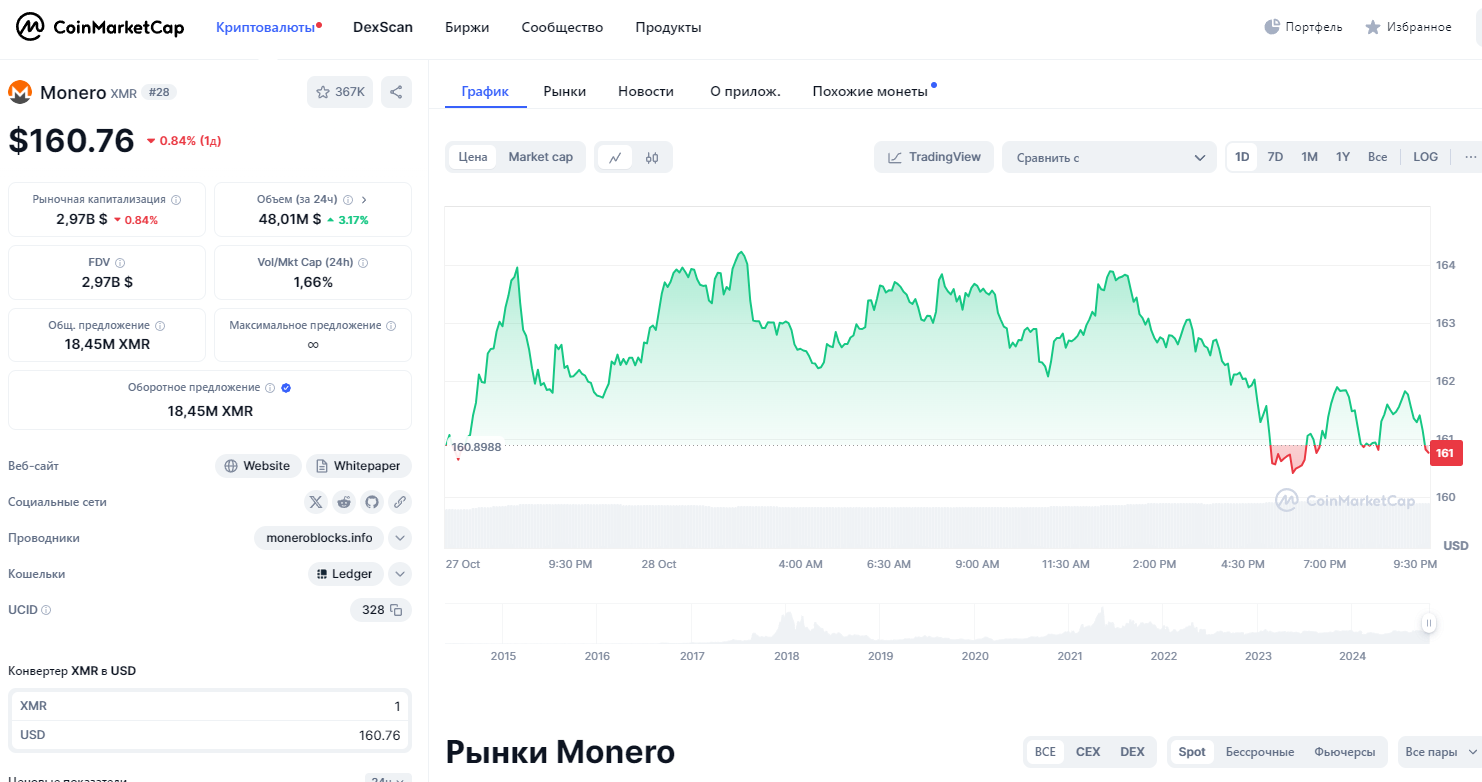
Task: Toggle the LOG scale option
Action: coord(1426,157)
